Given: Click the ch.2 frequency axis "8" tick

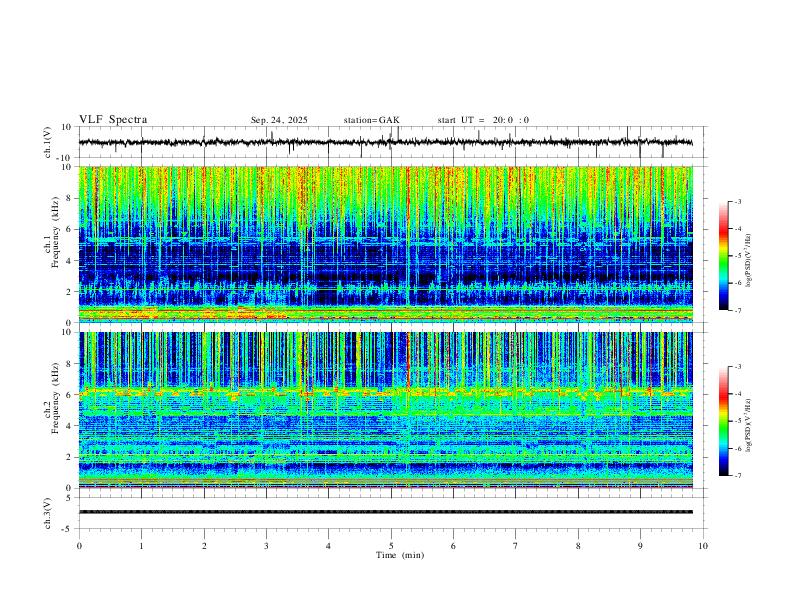Looking at the screenshot, I should [x=70, y=364].
